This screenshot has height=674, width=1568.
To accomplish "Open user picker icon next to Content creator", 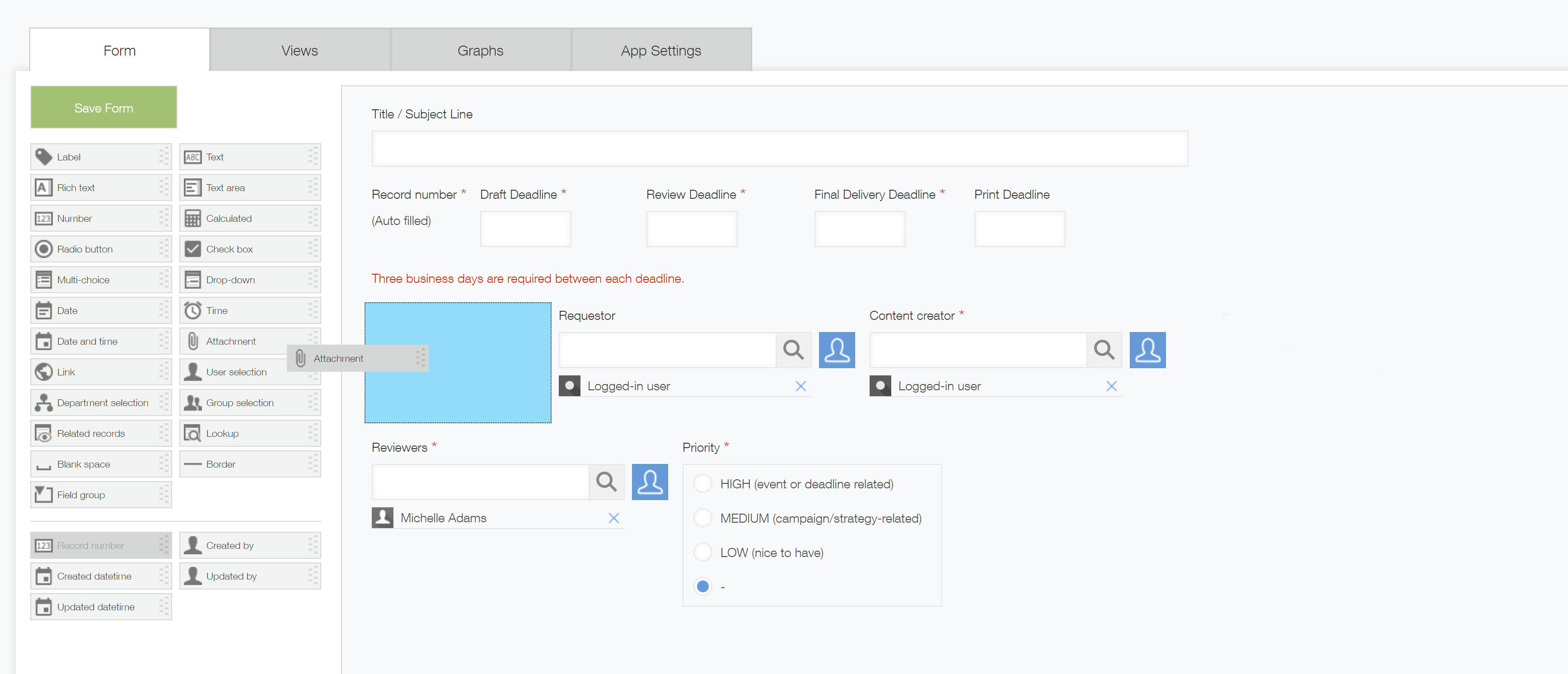I will tap(1147, 350).
